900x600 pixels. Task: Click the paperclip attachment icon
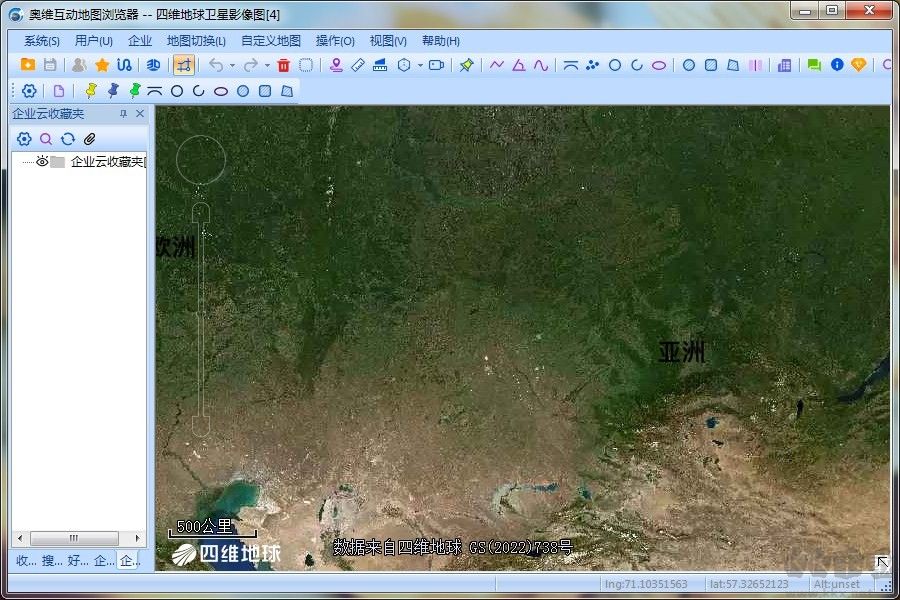point(89,139)
